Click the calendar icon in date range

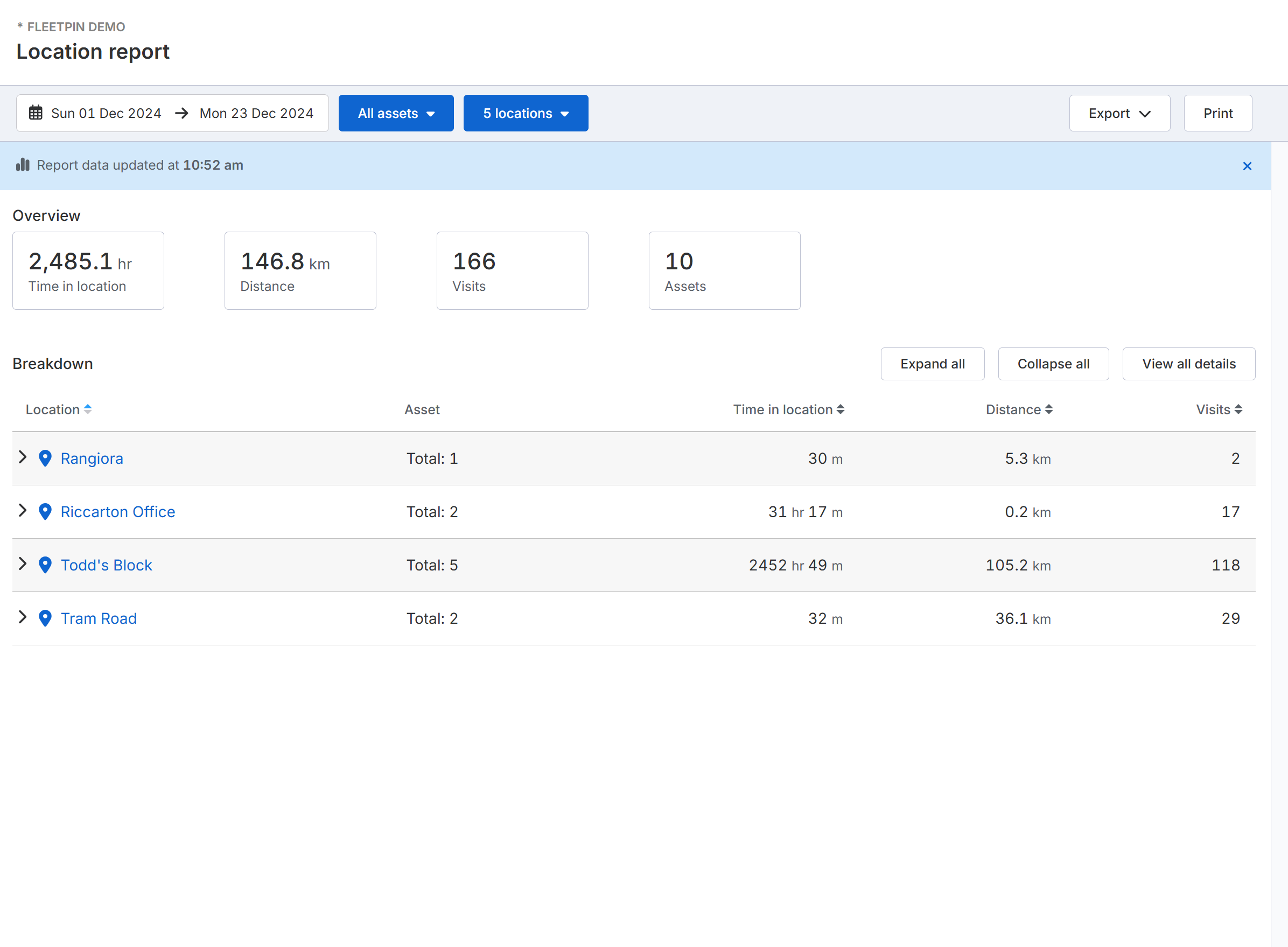36,113
